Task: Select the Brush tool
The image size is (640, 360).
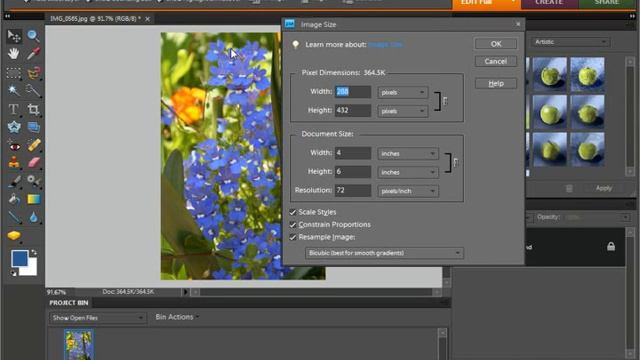Action: 14,181
